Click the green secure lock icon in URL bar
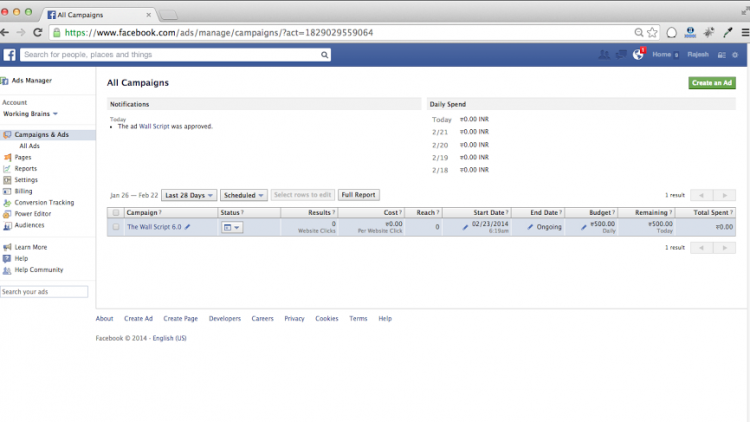 tap(56, 33)
